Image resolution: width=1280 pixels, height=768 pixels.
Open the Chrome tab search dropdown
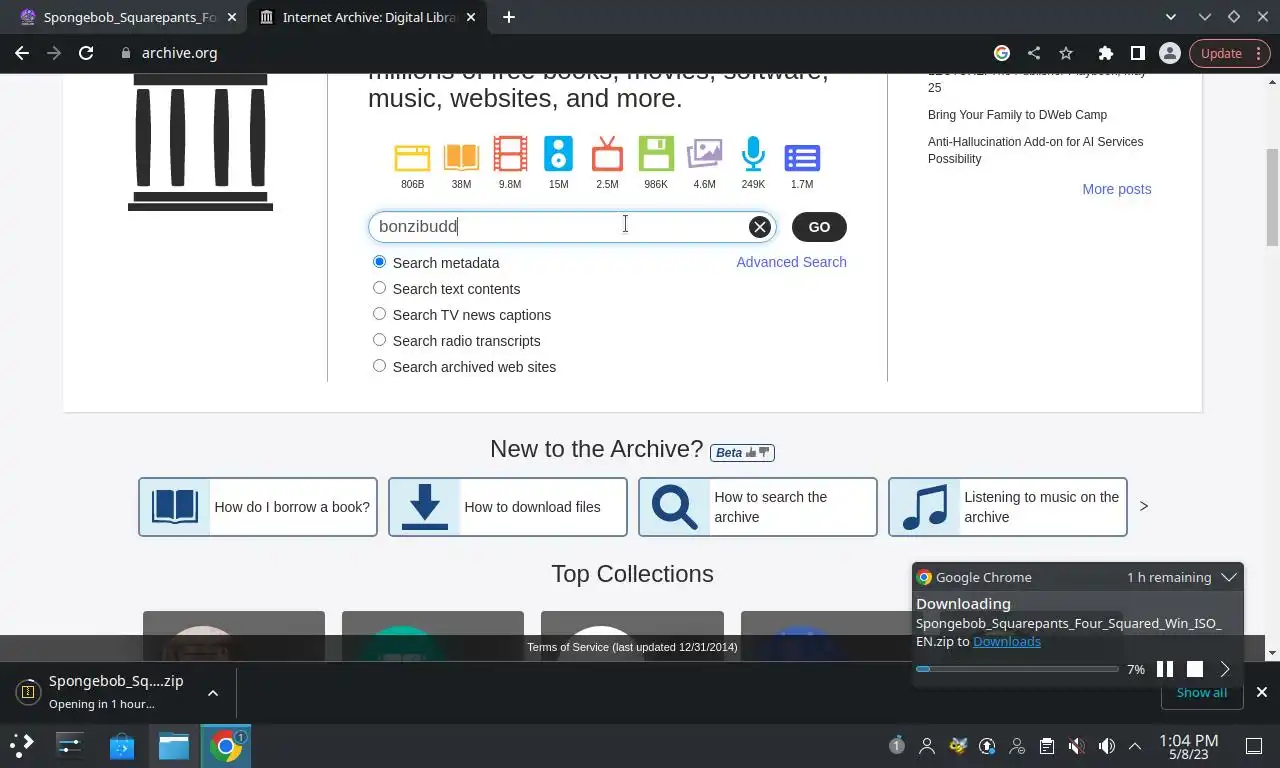point(1172,17)
